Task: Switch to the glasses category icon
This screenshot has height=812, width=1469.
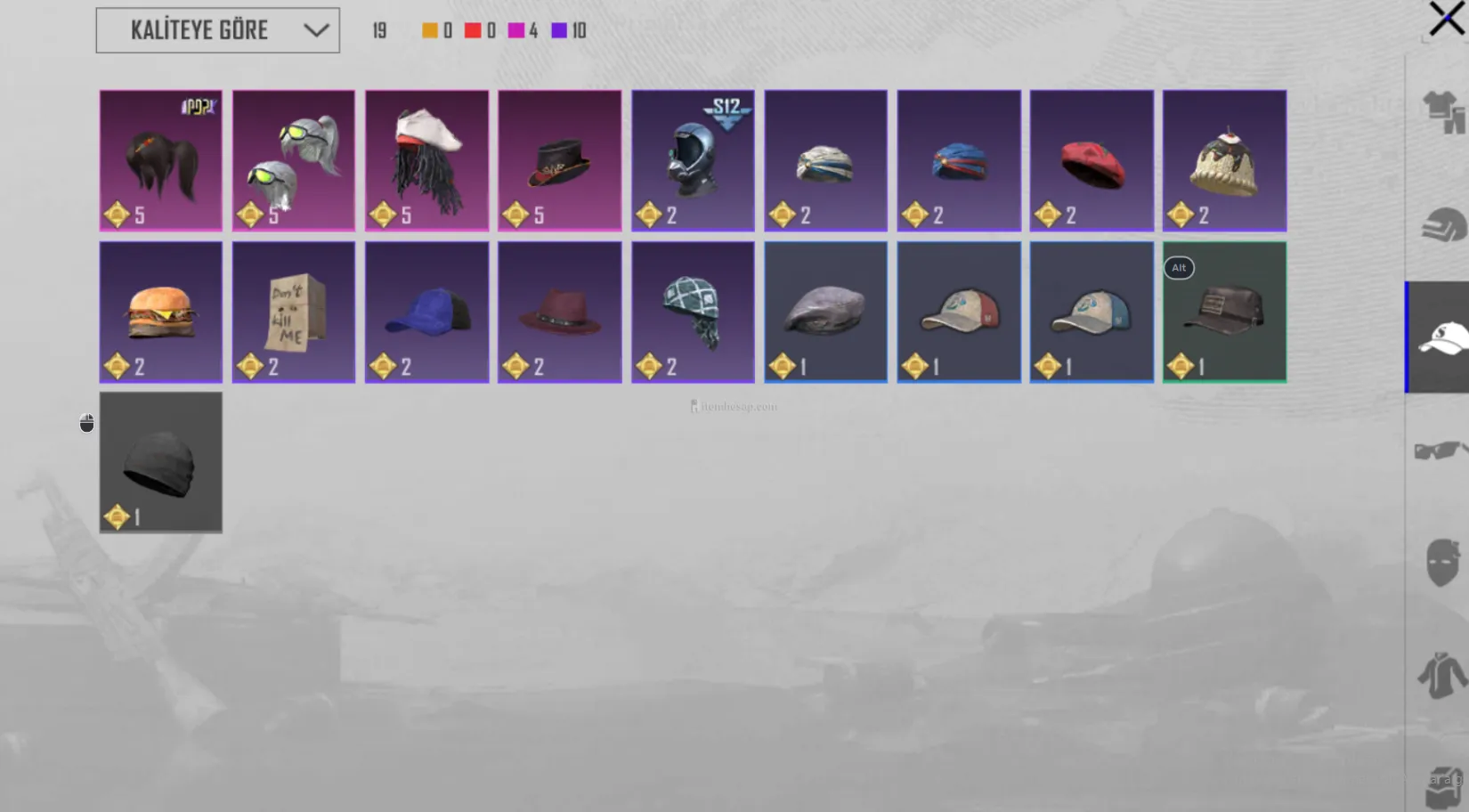Action: point(1440,450)
